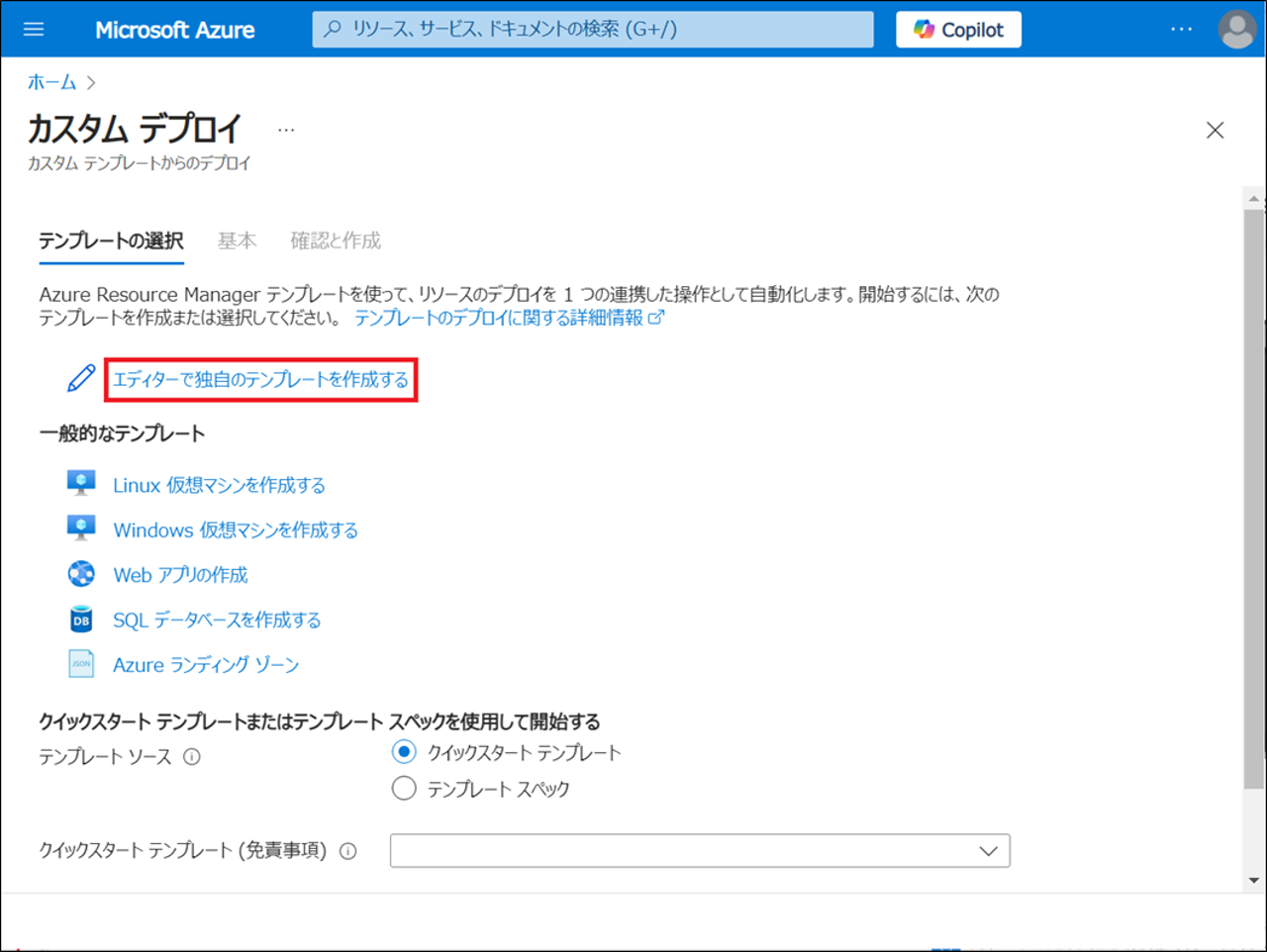
Task: Click エディターで独自のテンプレートを作成する link
Action: point(260,380)
